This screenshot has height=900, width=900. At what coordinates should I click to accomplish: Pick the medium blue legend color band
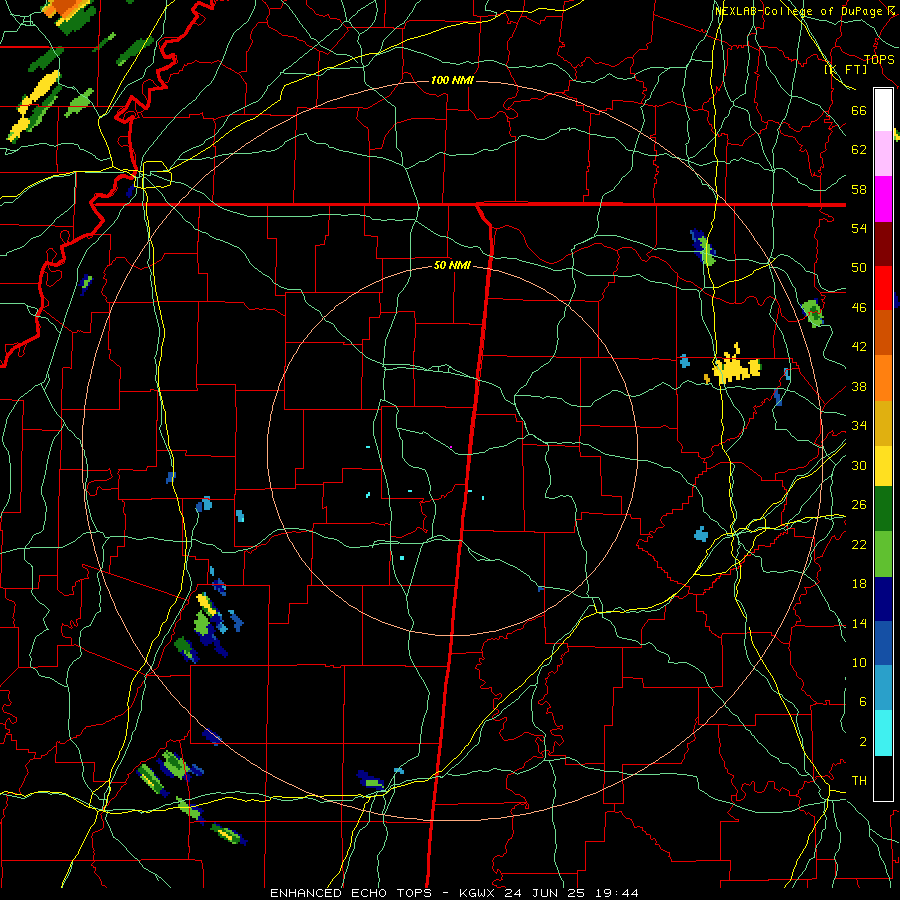pyautogui.click(x=883, y=643)
